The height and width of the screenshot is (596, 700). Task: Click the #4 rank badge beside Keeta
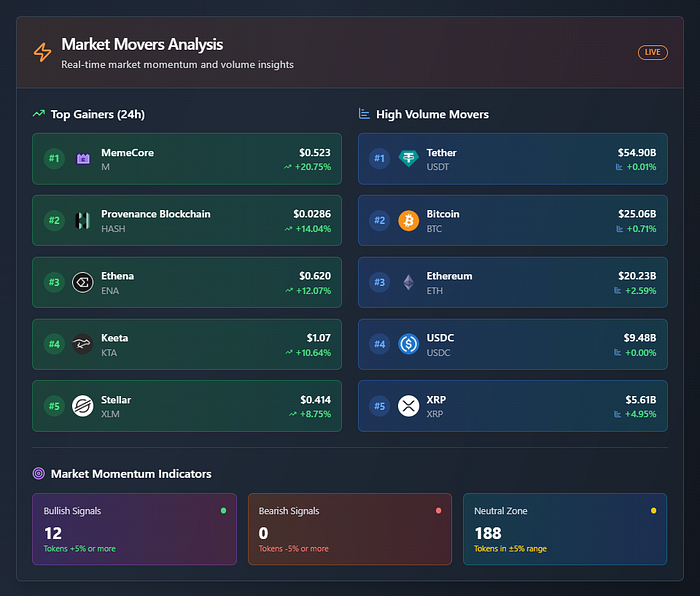[x=54, y=344]
